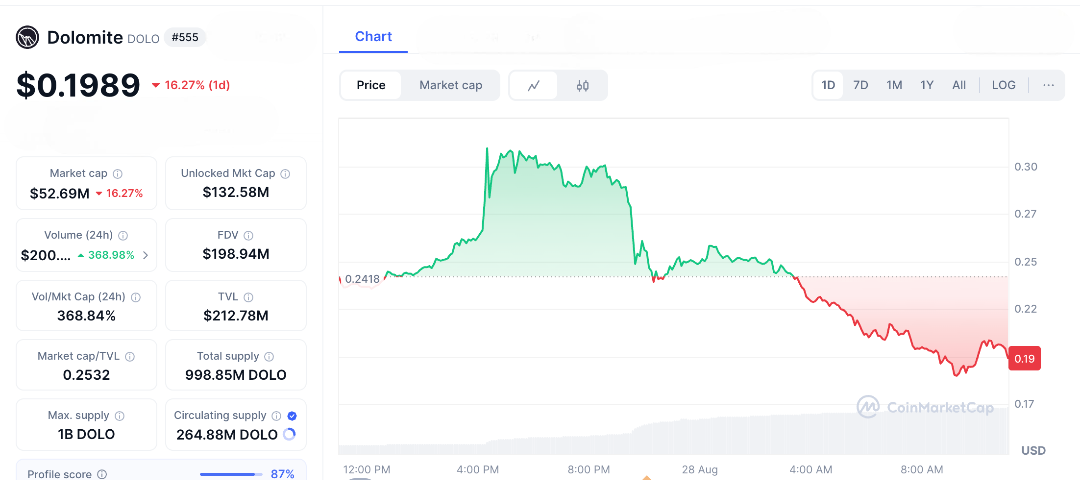Click the Total supply info icon
Screen dimensions: 1080x480
click(270, 356)
